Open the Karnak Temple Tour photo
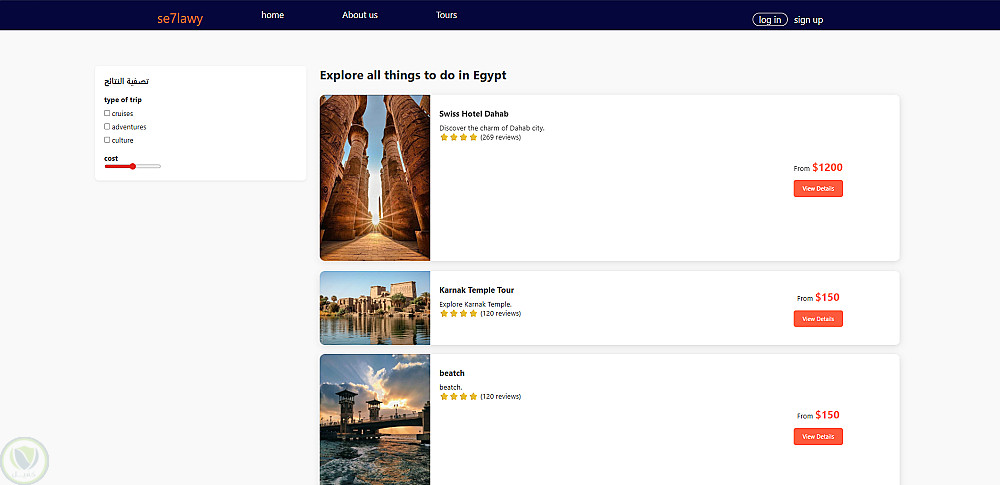The image size is (1000, 485). pos(375,308)
